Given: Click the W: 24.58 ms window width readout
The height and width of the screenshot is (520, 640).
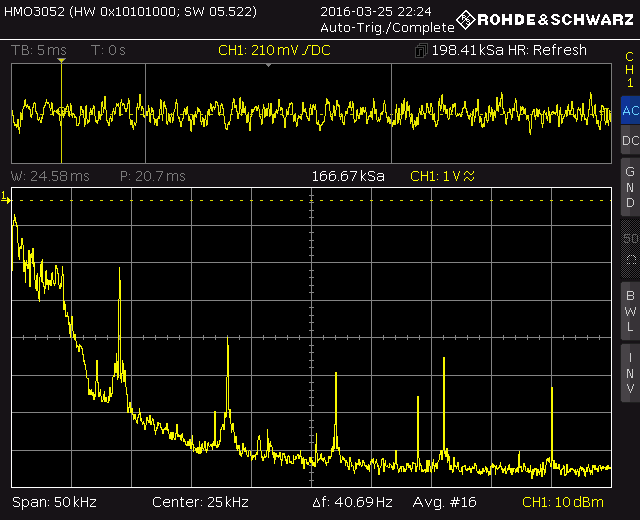Looking at the screenshot, I should tap(50, 176).
